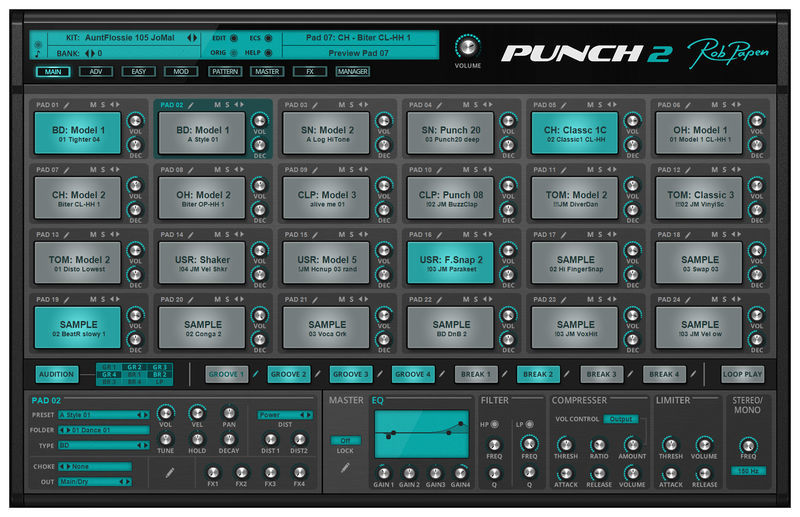Switch to the MAIN tab
800x517 pixels.
coord(53,71)
